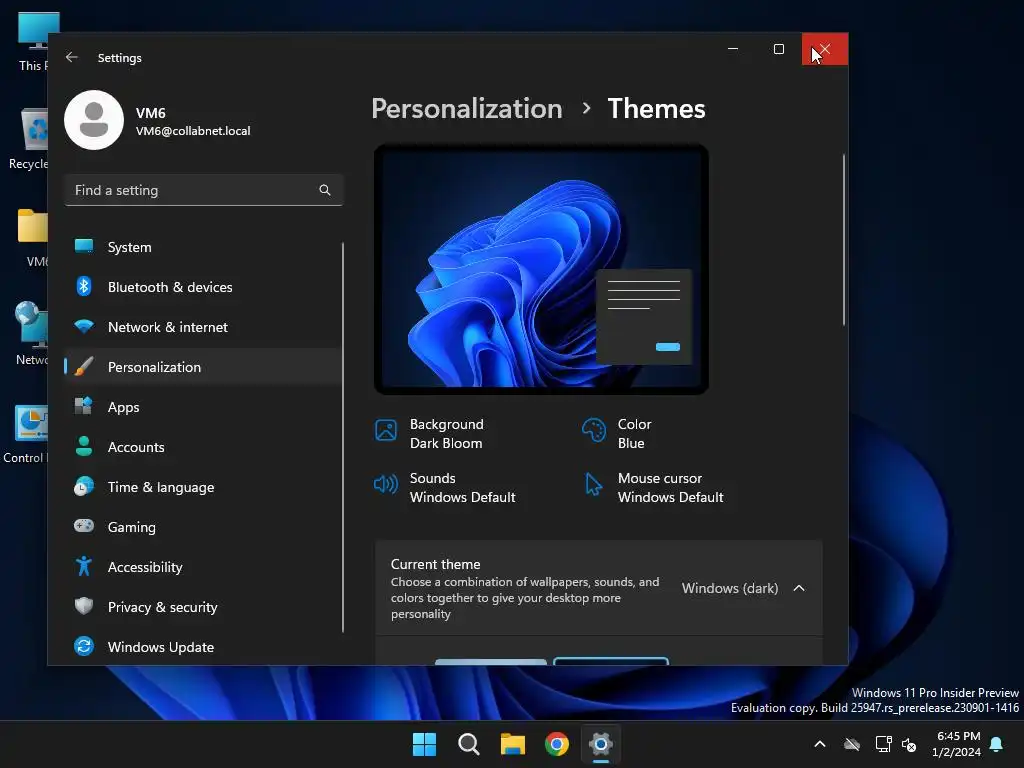This screenshot has height=768, width=1024.
Task: Click the Windows Update refresh icon
Action: (x=84, y=646)
